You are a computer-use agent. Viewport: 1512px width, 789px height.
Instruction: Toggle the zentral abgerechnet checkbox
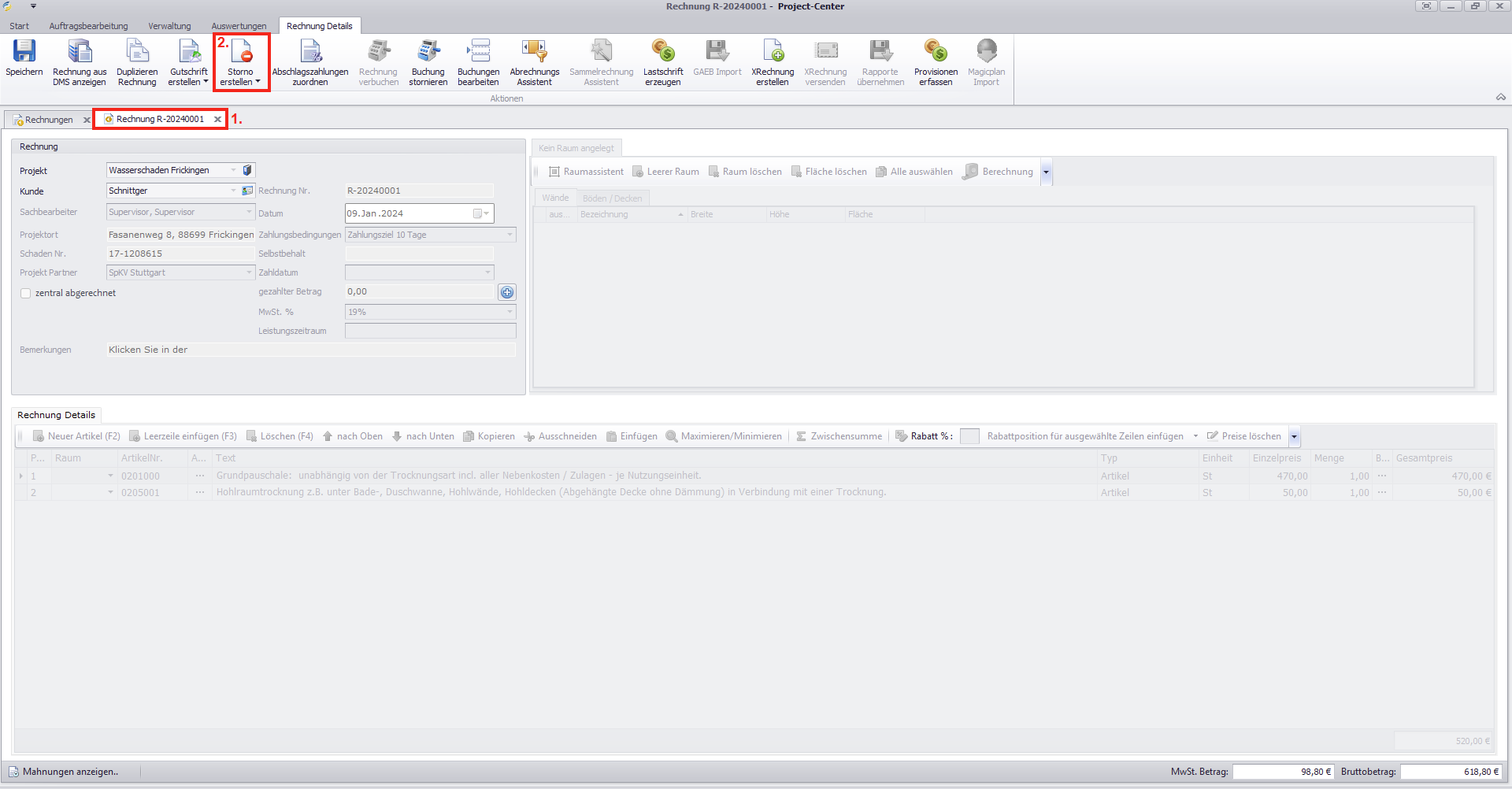point(26,293)
